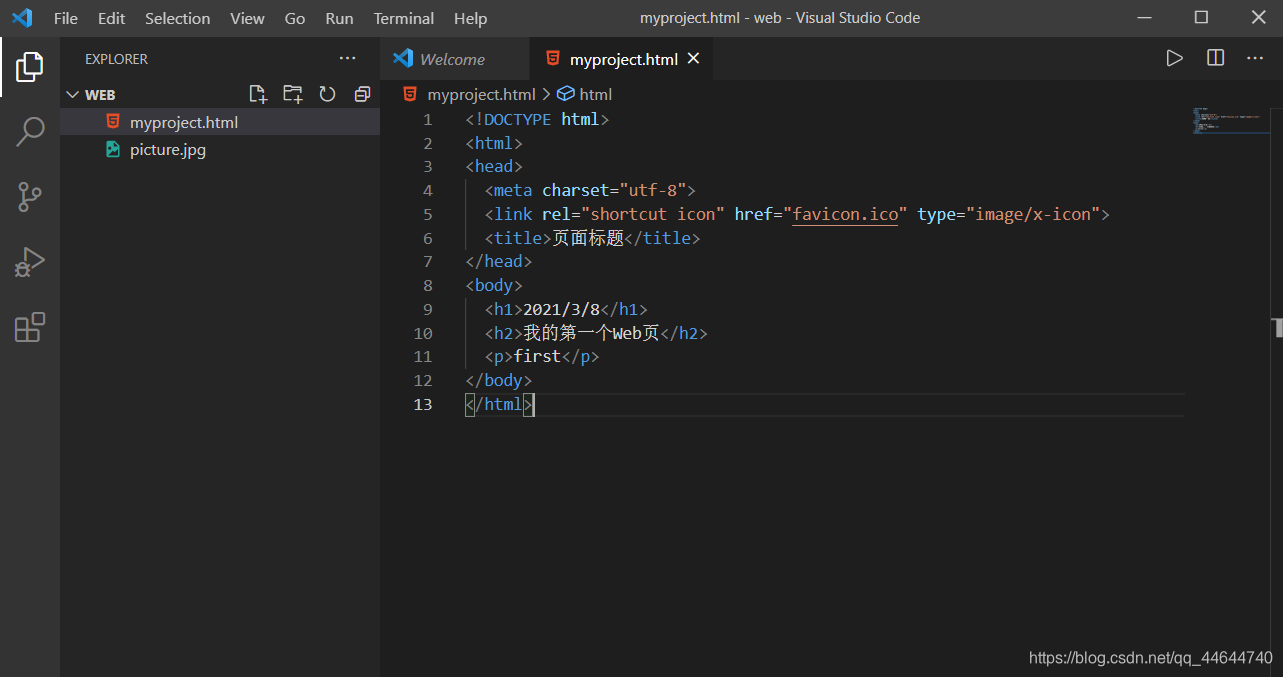Click the VS Code logo in title bar

22,18
